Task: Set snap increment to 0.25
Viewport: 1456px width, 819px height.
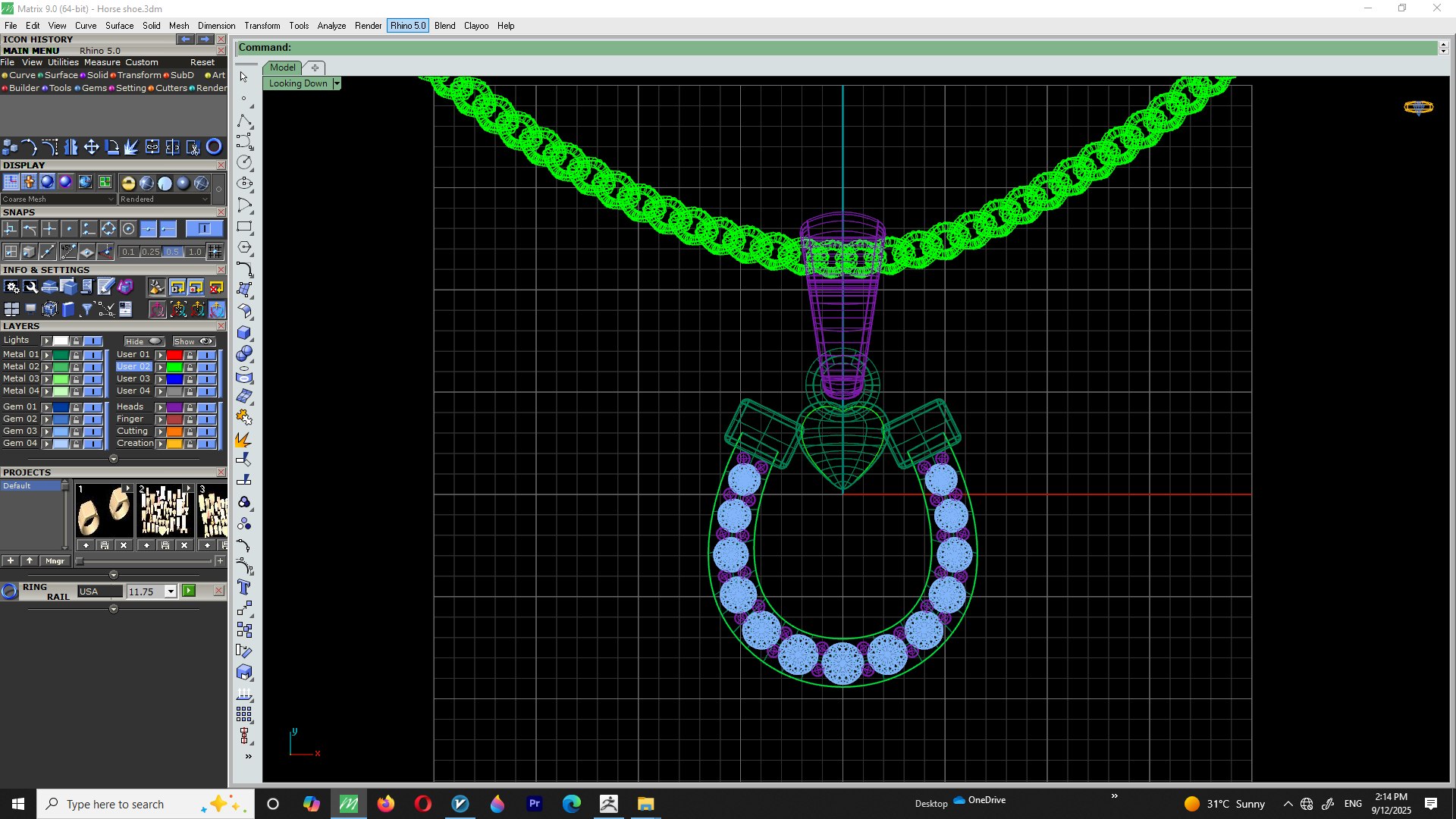Action: [x=150, y=252]
